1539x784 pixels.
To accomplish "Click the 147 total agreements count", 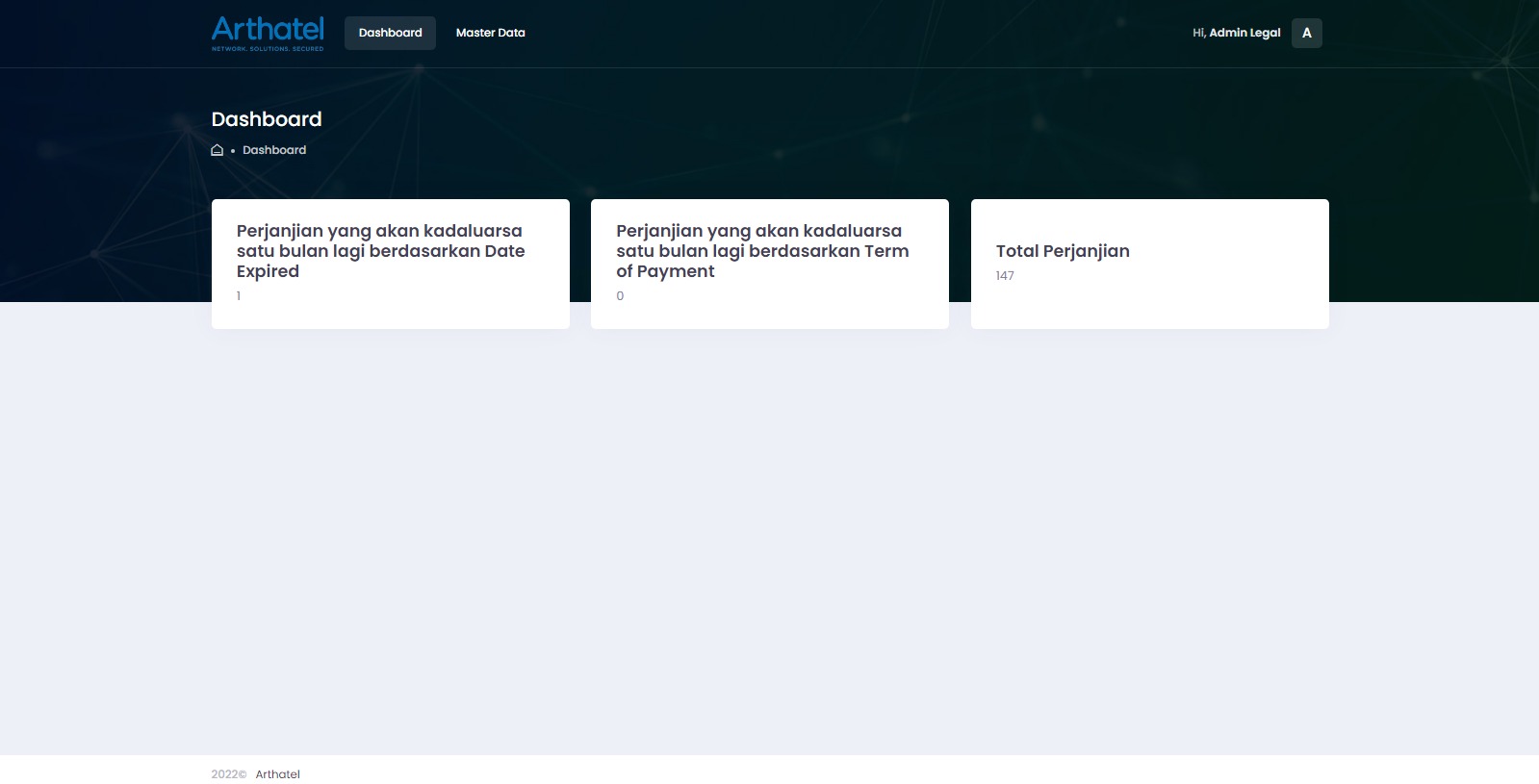I will coord(1005,276).
